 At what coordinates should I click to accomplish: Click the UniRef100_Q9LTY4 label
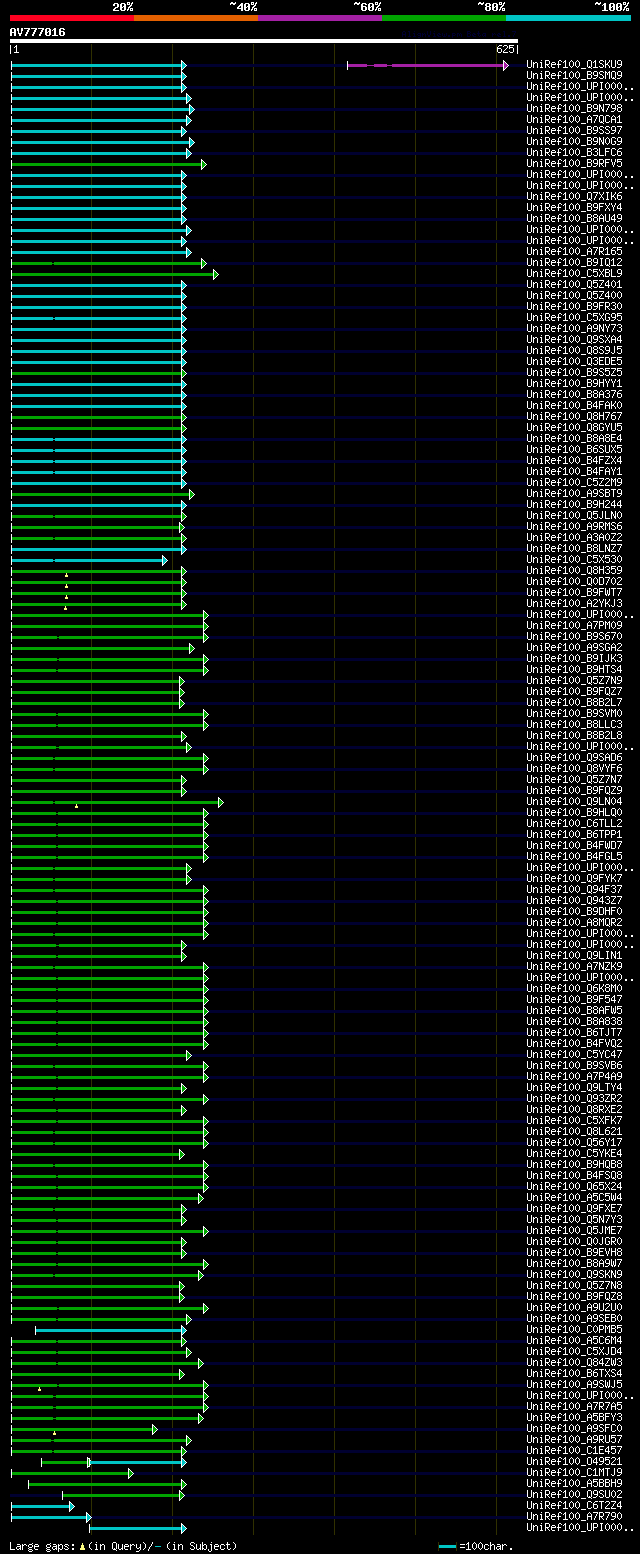tap(574, 1087)
